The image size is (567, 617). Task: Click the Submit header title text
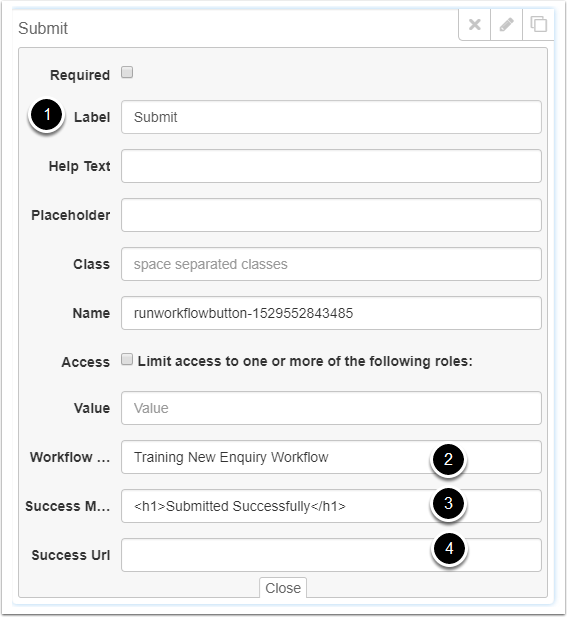(43, 28)
